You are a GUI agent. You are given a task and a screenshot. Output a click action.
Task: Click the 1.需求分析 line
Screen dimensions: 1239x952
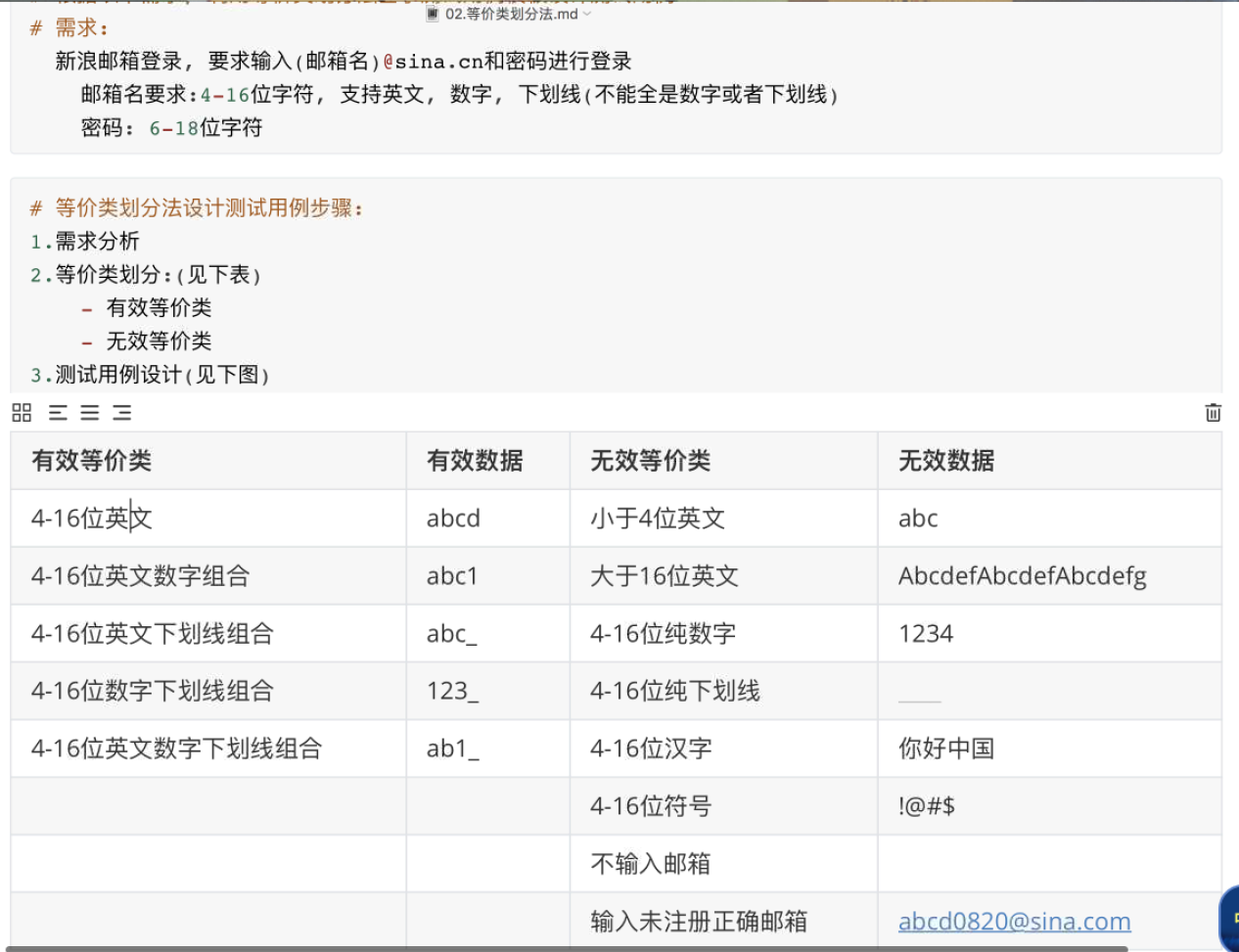pyautogui.click(x=85, y=242)
